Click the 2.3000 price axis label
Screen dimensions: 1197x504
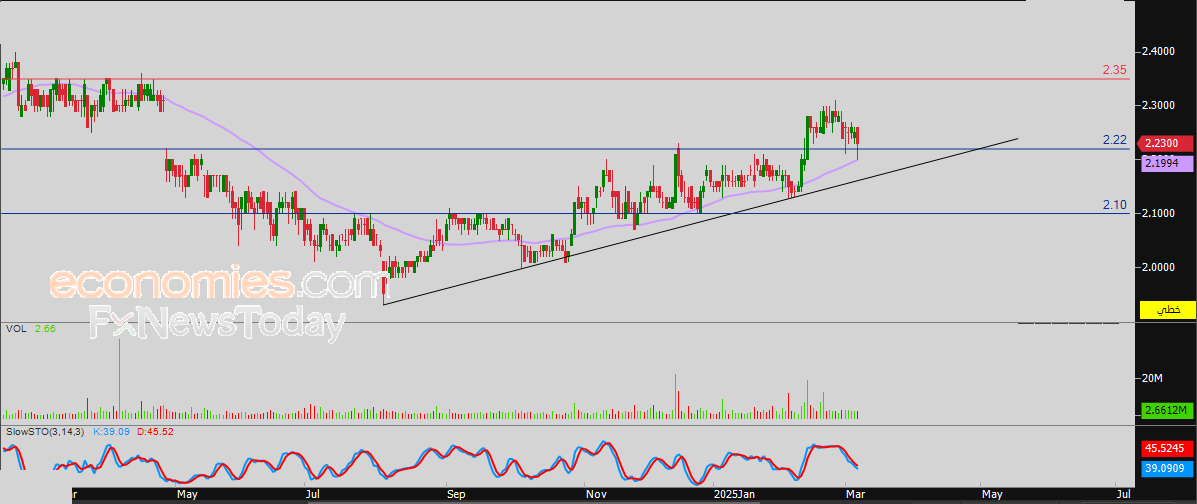pos(1159,105)
